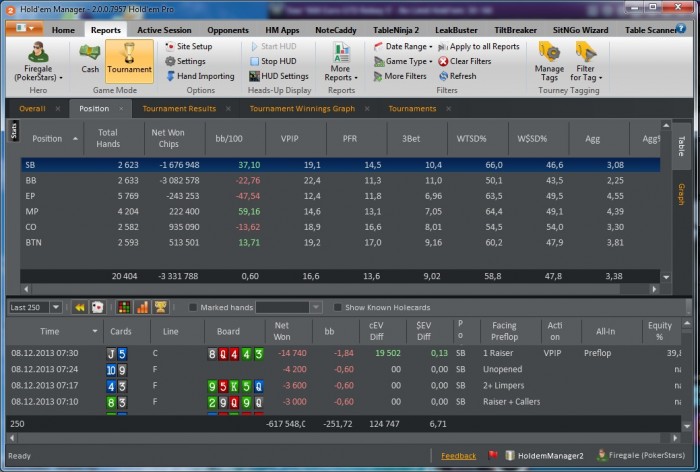Open the TiltBreaker tab
This screenshot has height=472, width=700.
coord(515,30)
